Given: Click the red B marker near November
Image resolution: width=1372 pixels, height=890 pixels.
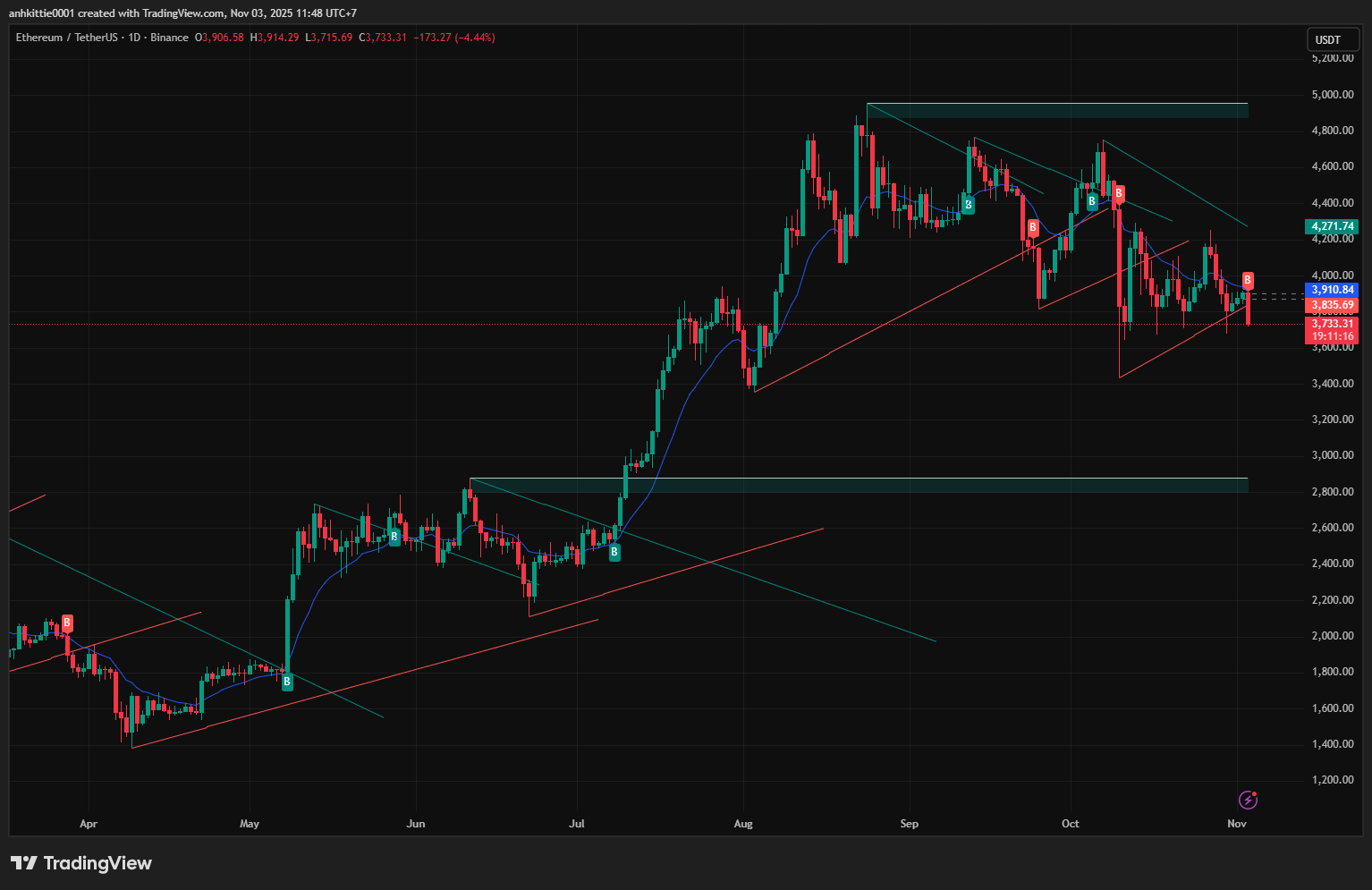Looking at the screenshot, I should 1248,280.
